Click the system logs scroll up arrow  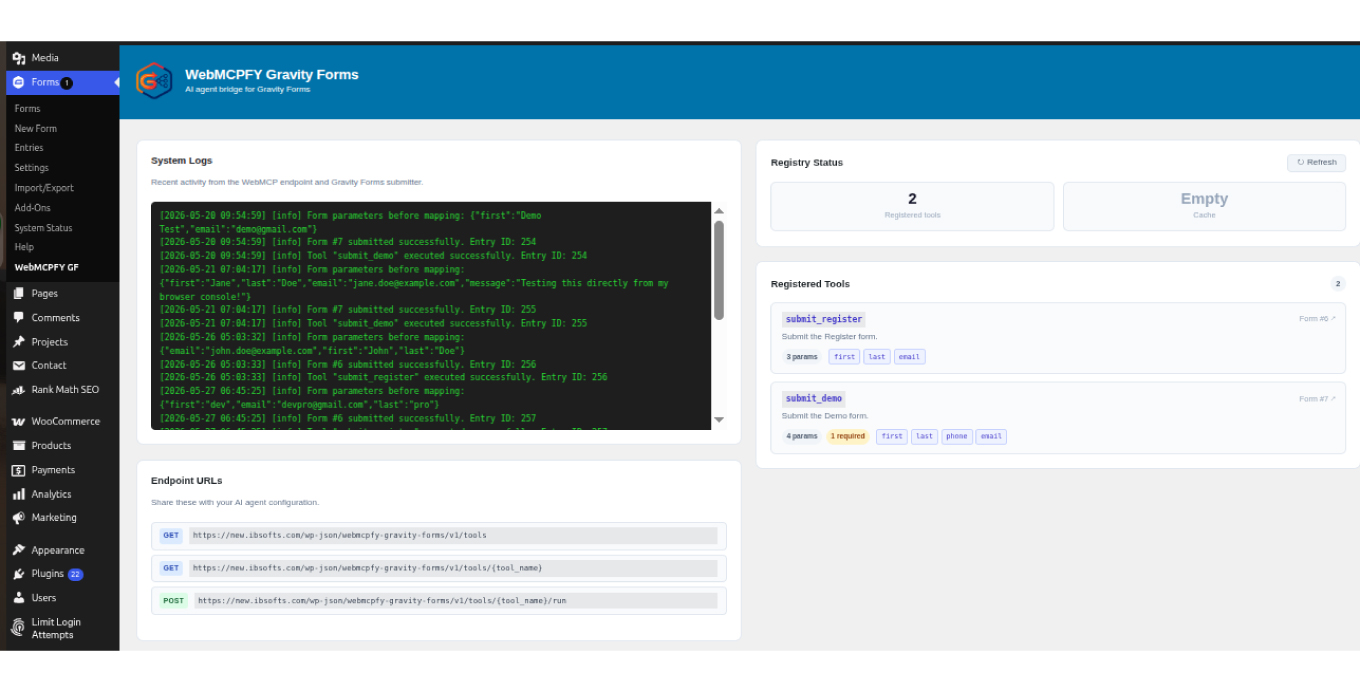click(x=718, y=211)
